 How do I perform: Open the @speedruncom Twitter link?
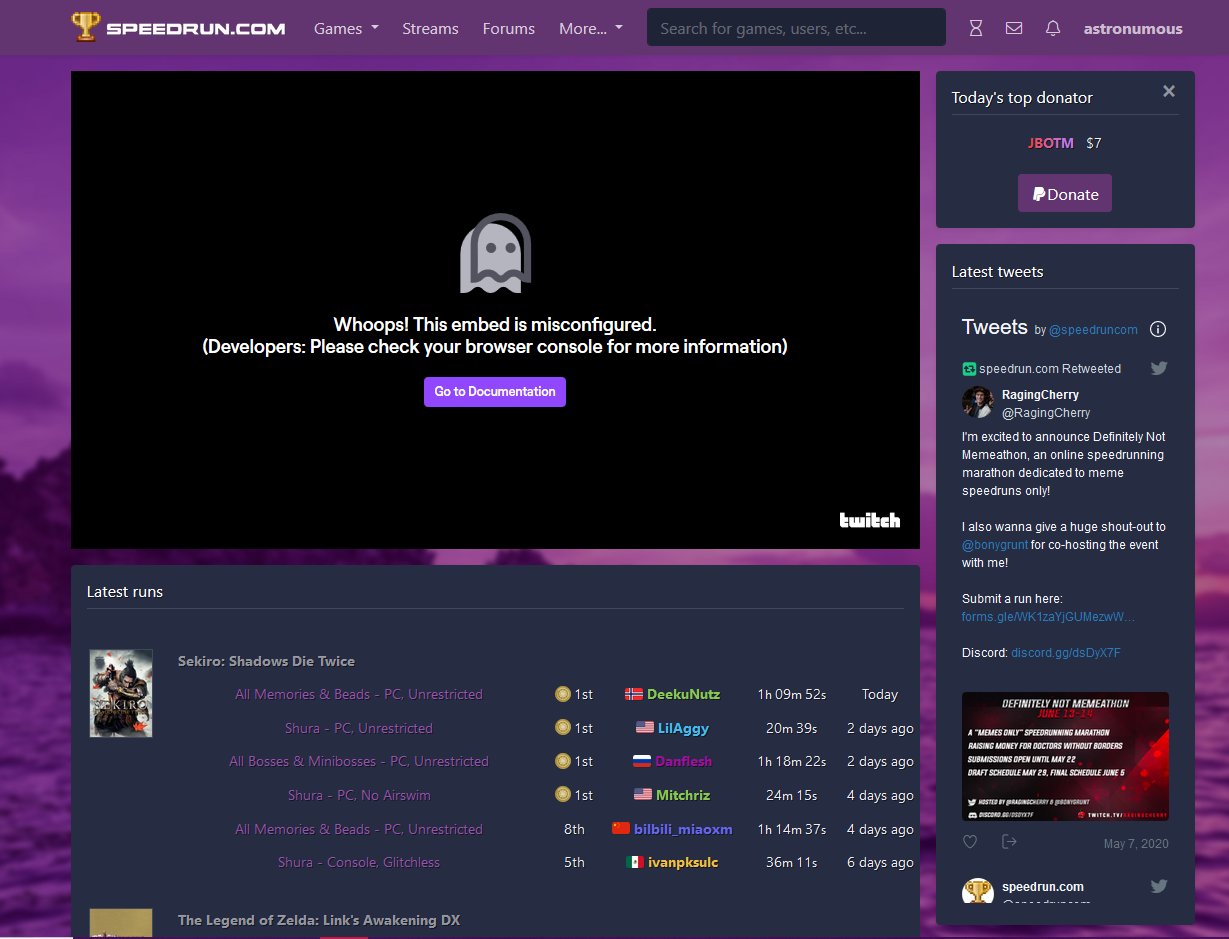(x=1093, y=330)
